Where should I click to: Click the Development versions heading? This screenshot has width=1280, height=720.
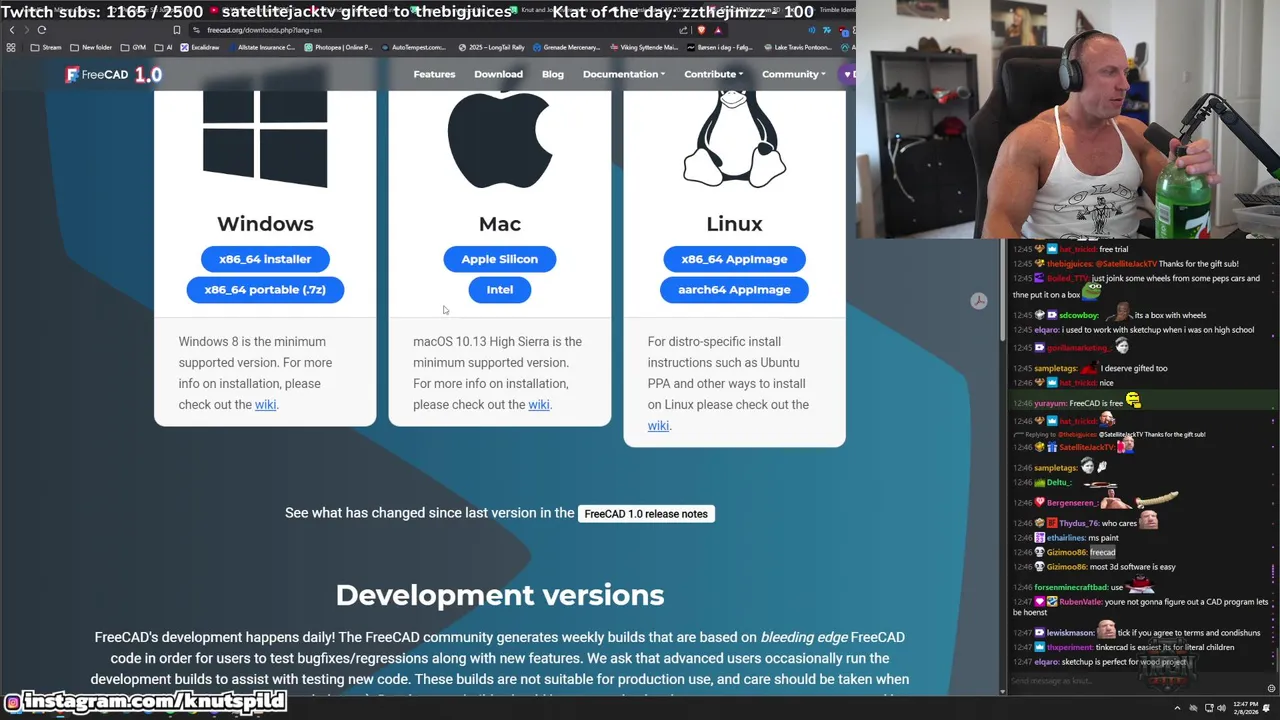coord(500,595)
